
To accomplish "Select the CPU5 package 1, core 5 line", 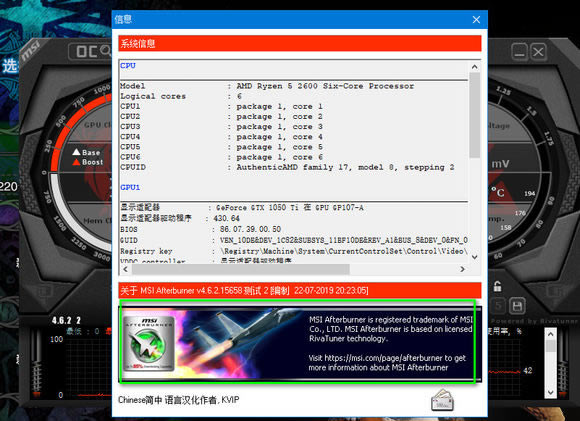I will pos(222,147).
